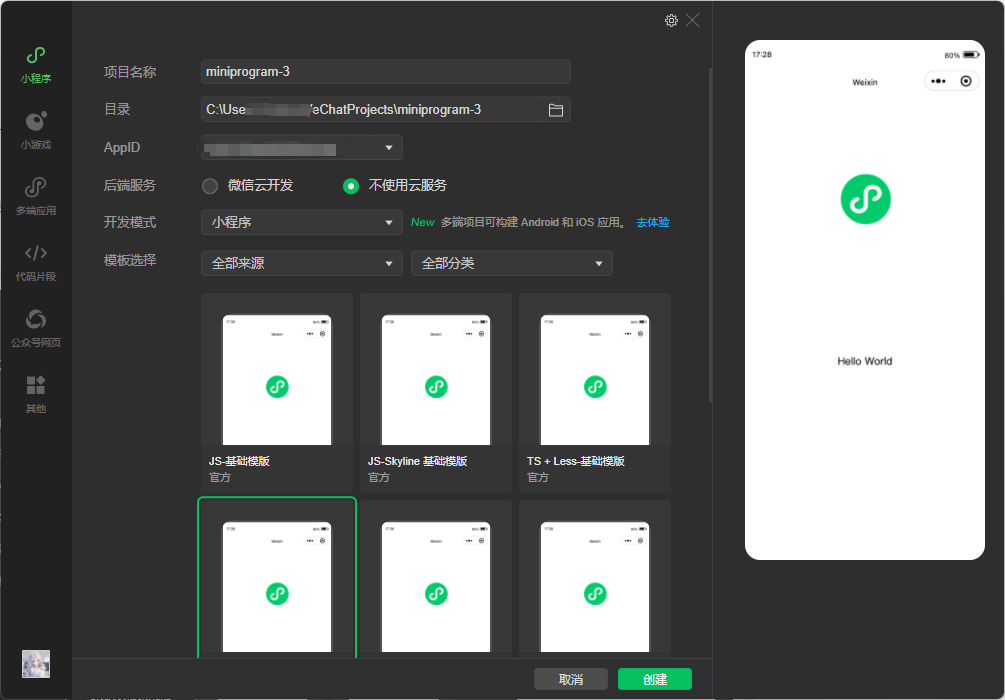Screen dimensions: 1005x700
Task: Choose the JS-基础模版 template thumbnail
Action: point(277,379)
